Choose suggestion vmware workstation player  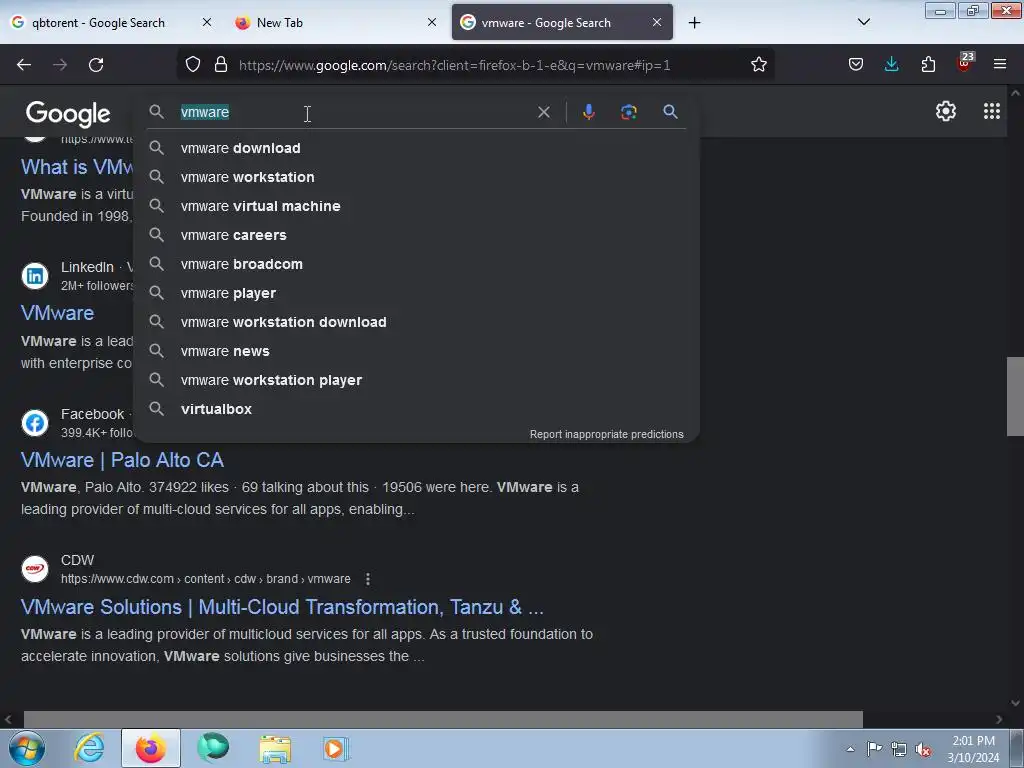416,380
